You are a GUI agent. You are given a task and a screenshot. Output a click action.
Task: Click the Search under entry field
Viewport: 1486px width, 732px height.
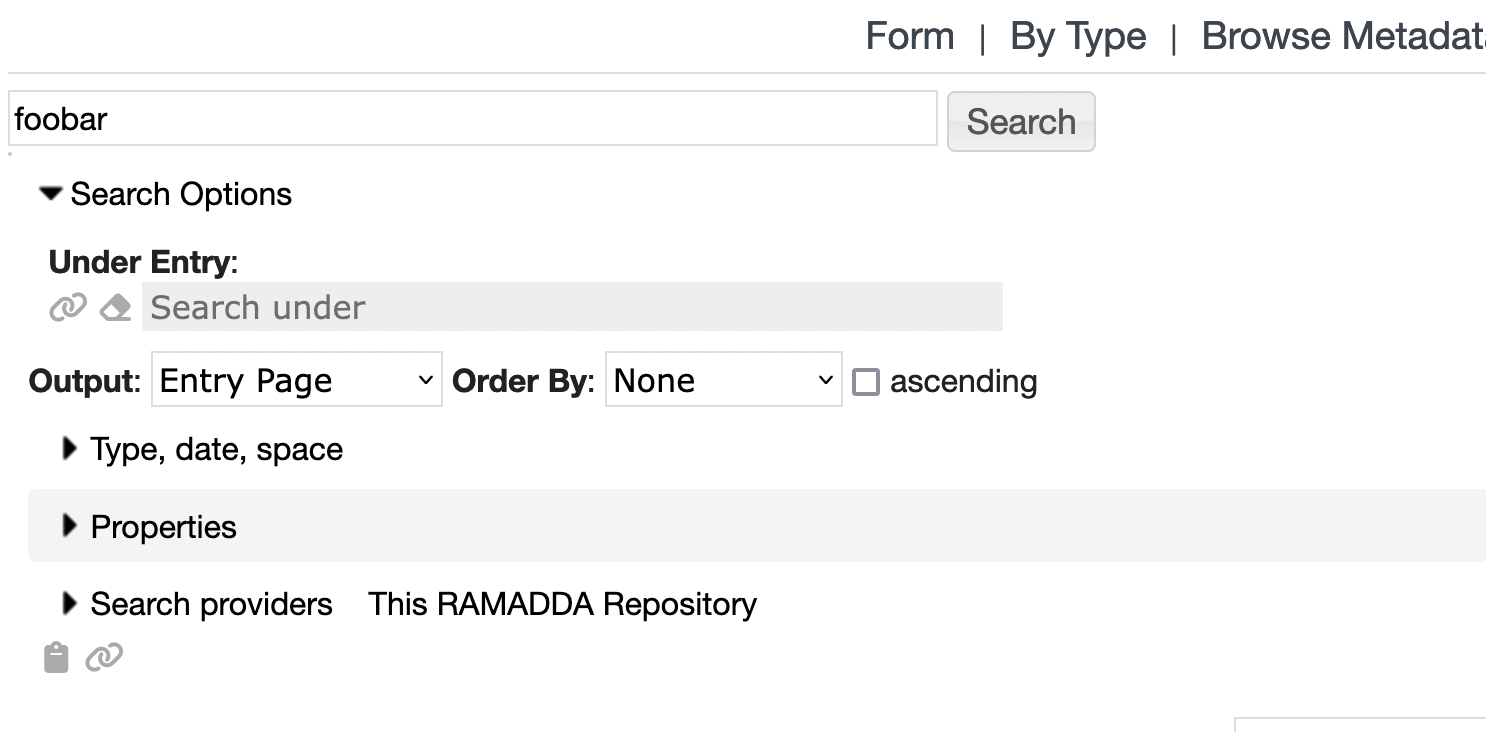(571, 307)
